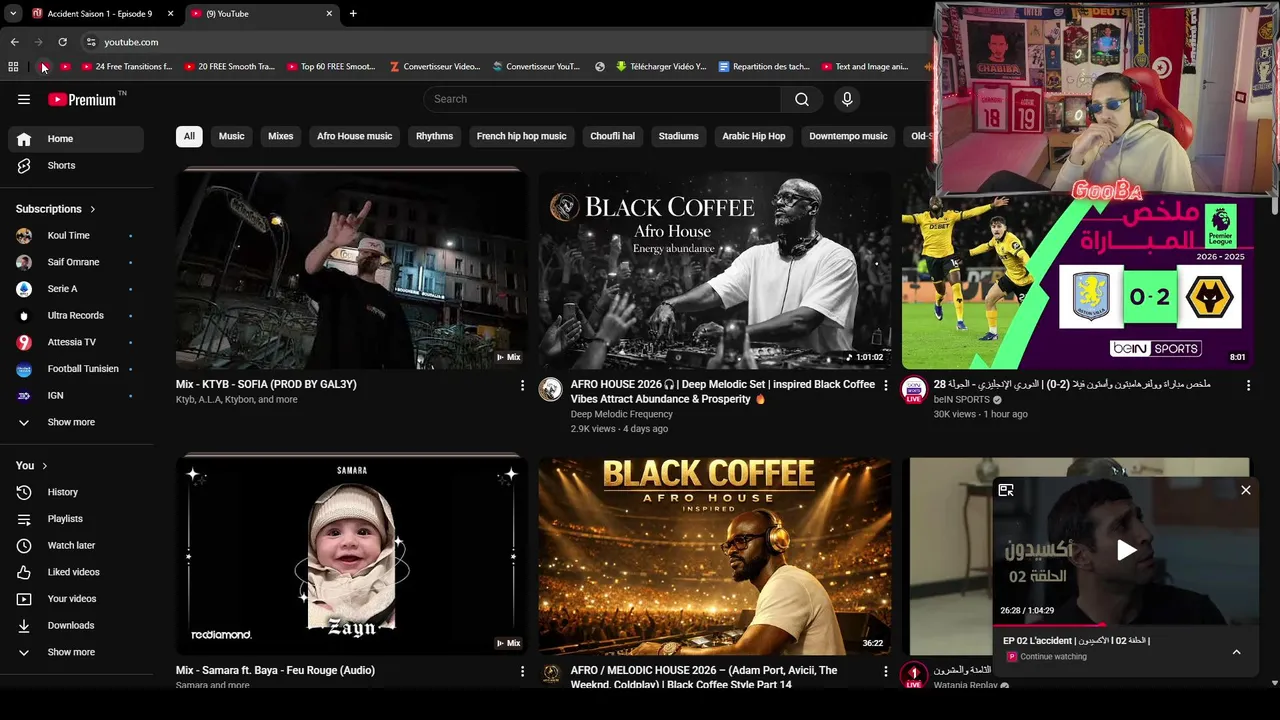
Task: Open the Repartition des tach bookmark
Action: [764, 67]
